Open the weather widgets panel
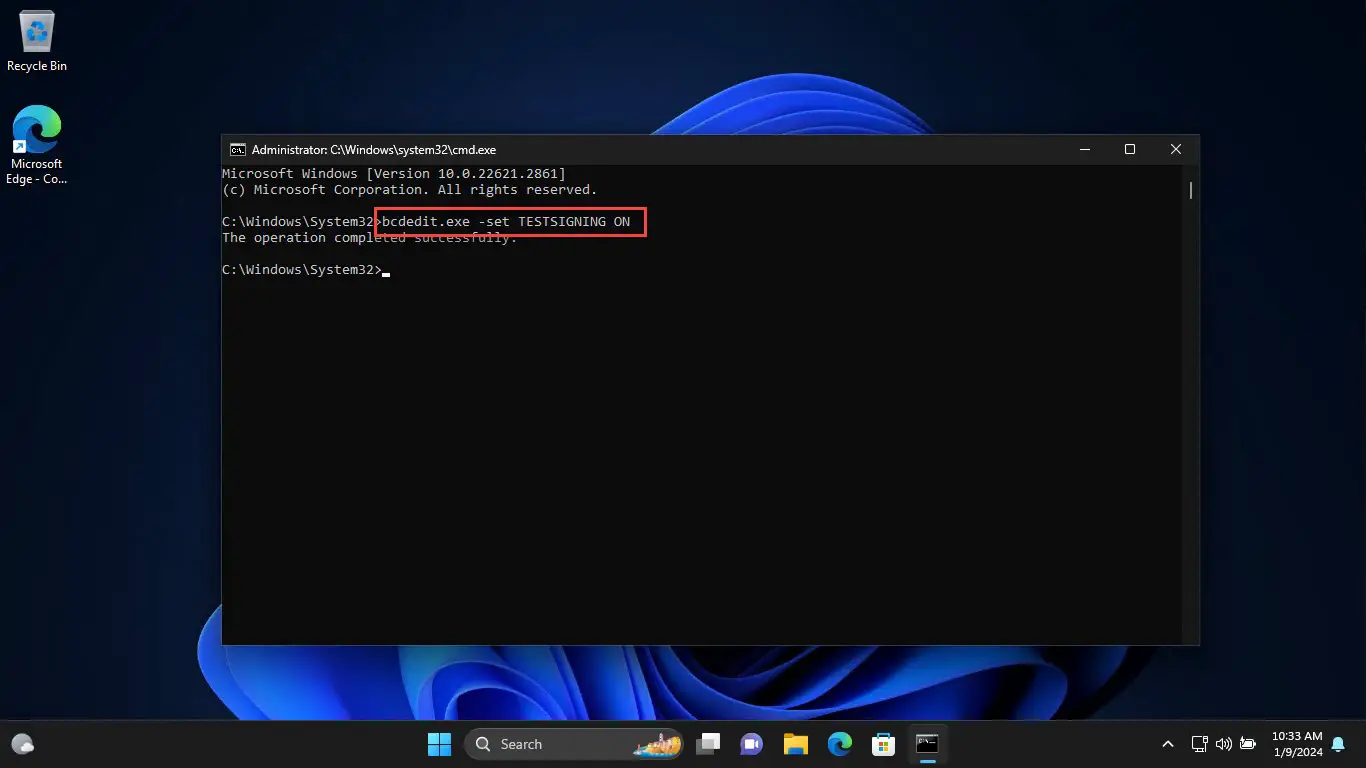This screenshot has width=1366, height=768. click(22, 744)
